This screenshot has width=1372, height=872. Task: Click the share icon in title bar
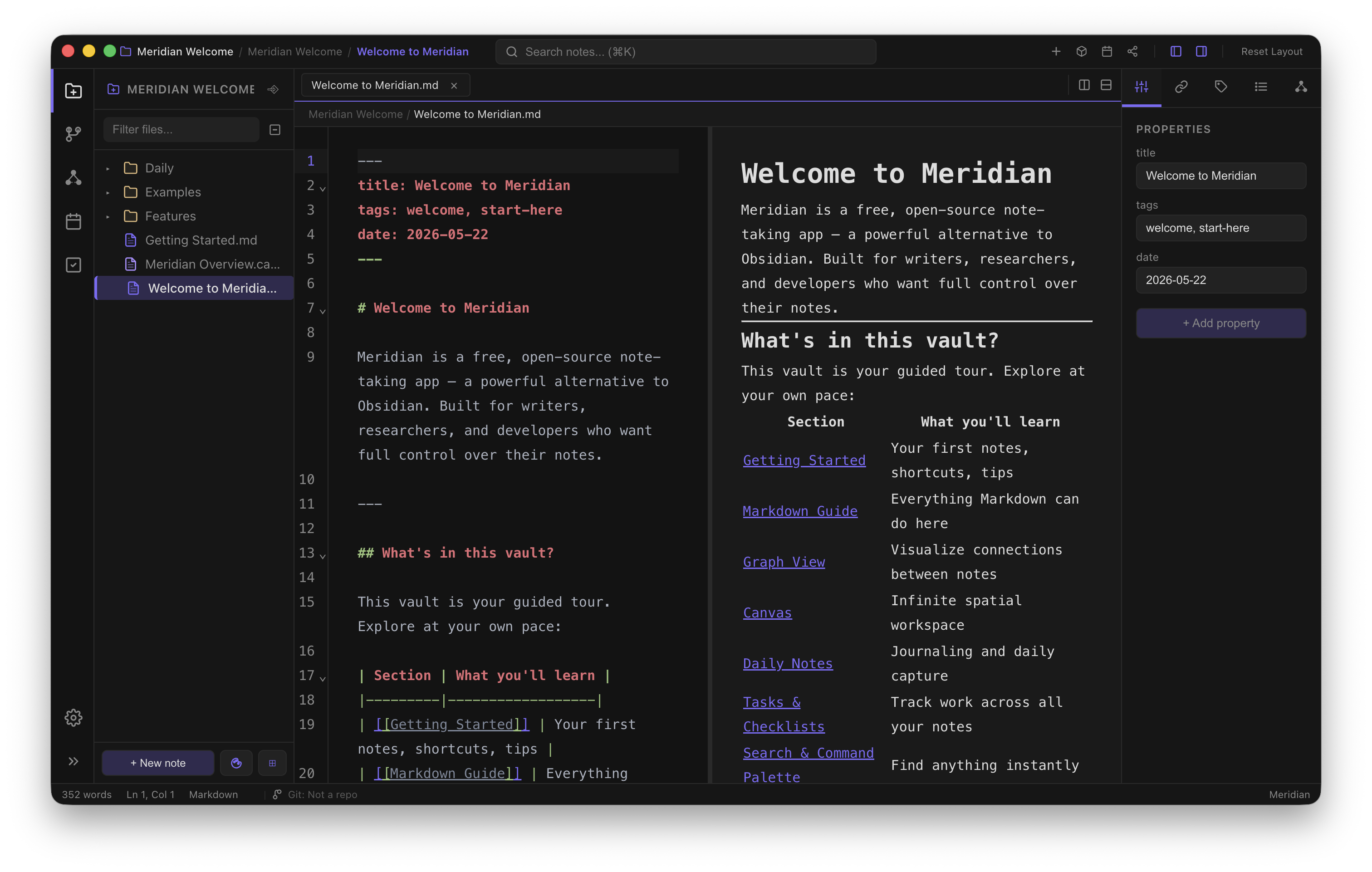pos(1133,52)
